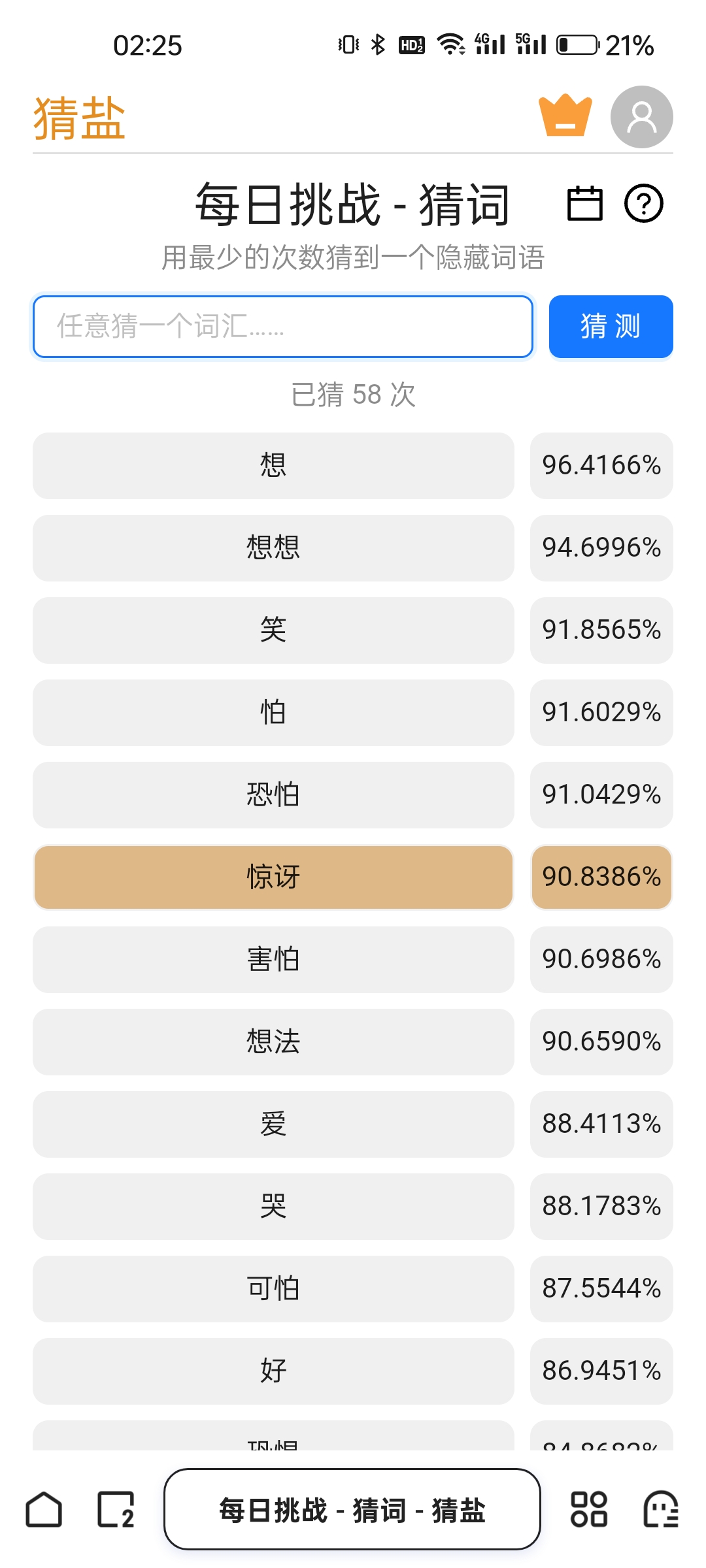Select the highlighted 惊讶 guess row
This screenshot has height=1568, width=706.
click(x=273, y=877)
